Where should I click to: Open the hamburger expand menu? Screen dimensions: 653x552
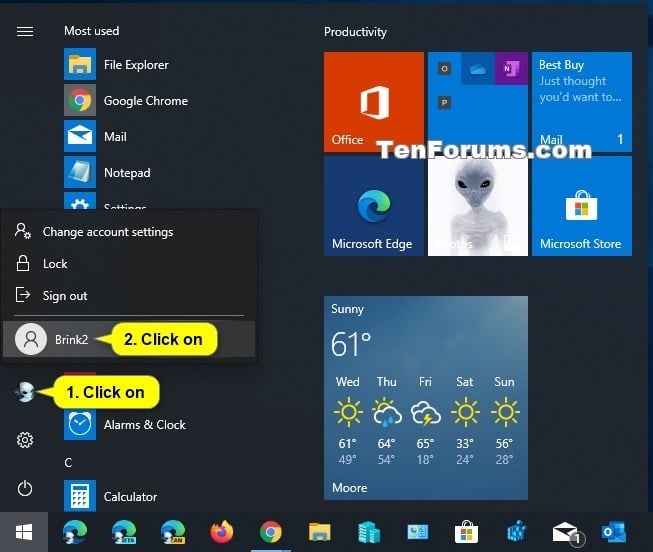click(25, 31)
